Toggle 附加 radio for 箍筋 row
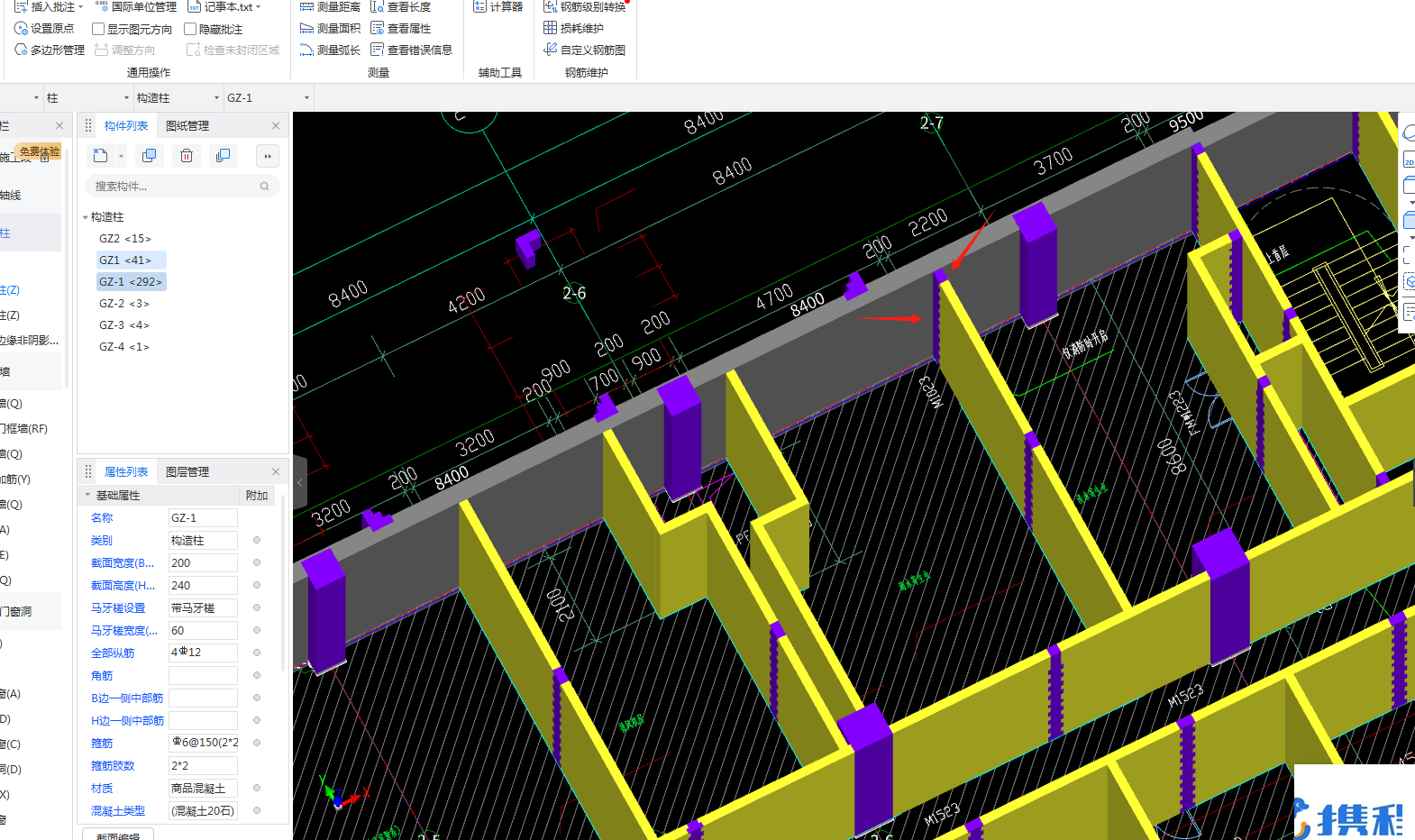The height and width of the screenshot is (840, 1415). click(x=257, y=744)
